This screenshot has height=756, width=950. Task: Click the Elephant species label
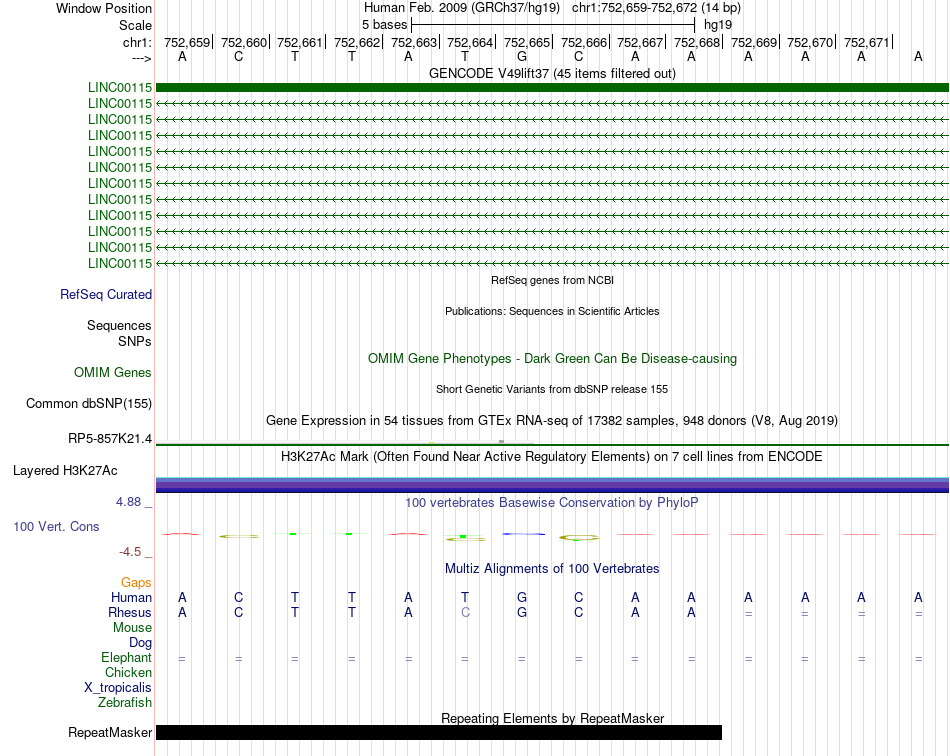coord(126,657)
